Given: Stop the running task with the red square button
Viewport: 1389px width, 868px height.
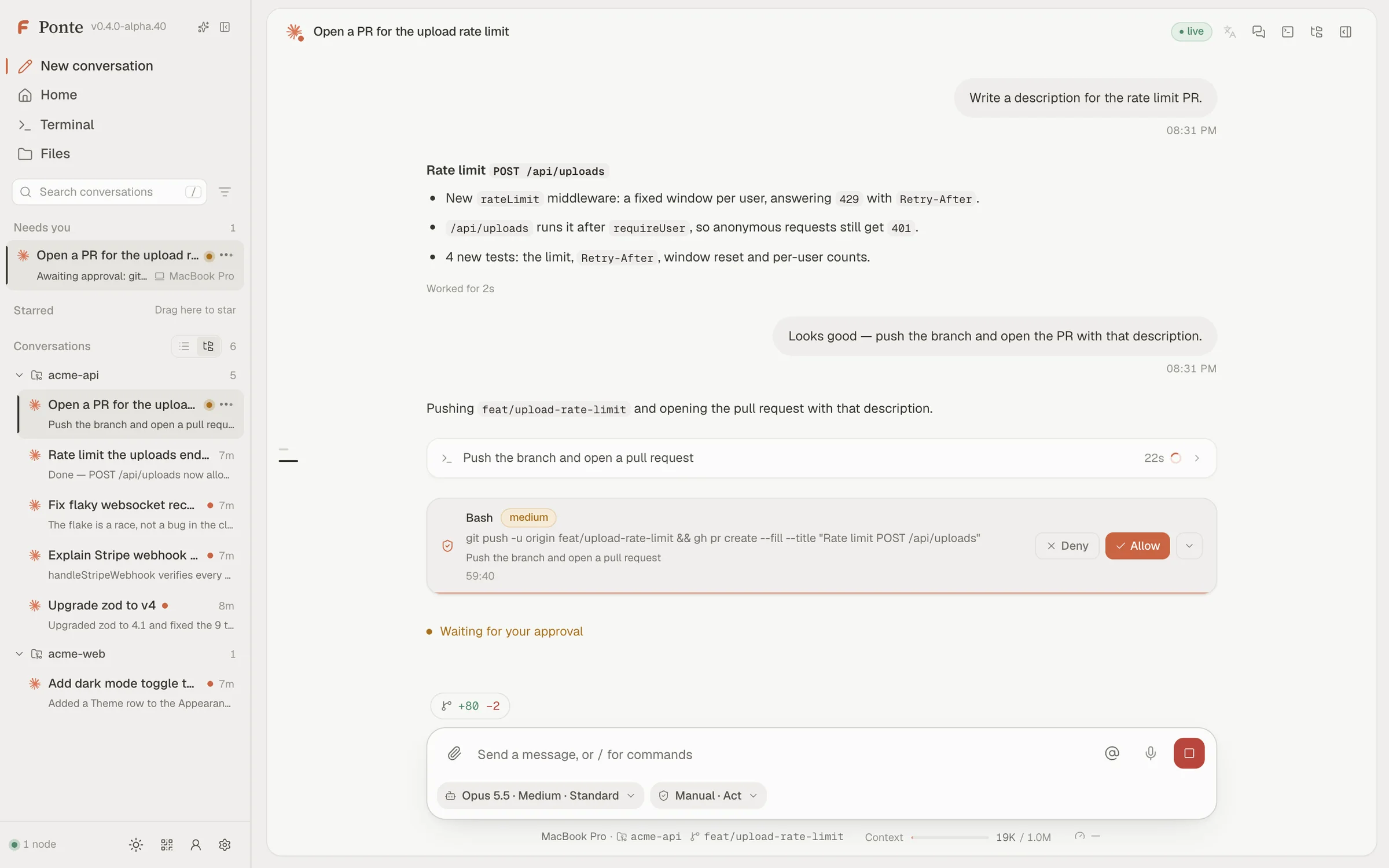Looking at the screenshot, I should click(x=1189, y=753).
